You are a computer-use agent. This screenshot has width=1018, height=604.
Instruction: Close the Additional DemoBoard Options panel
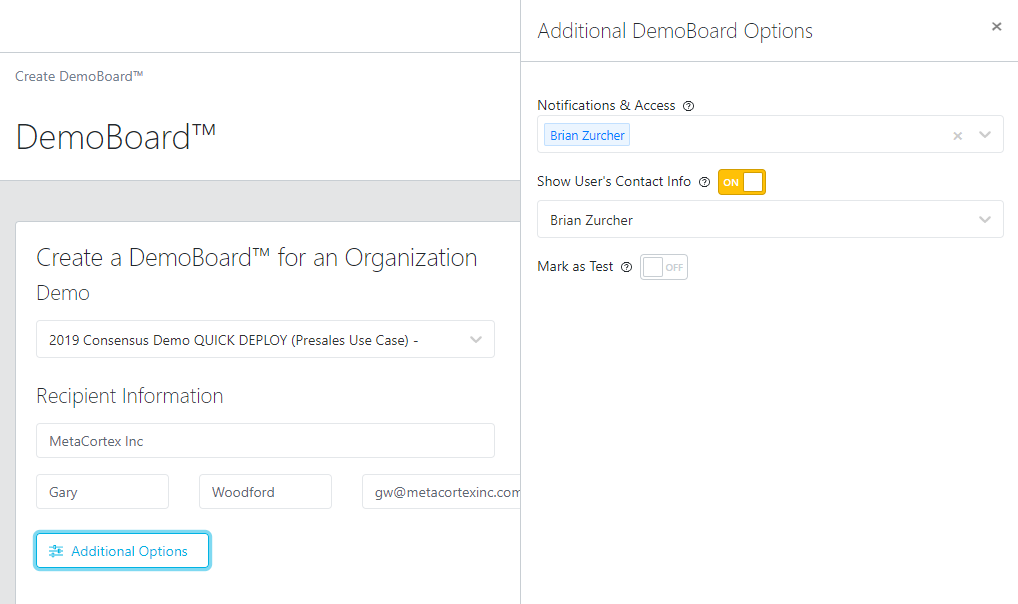(x=996, y=26)
